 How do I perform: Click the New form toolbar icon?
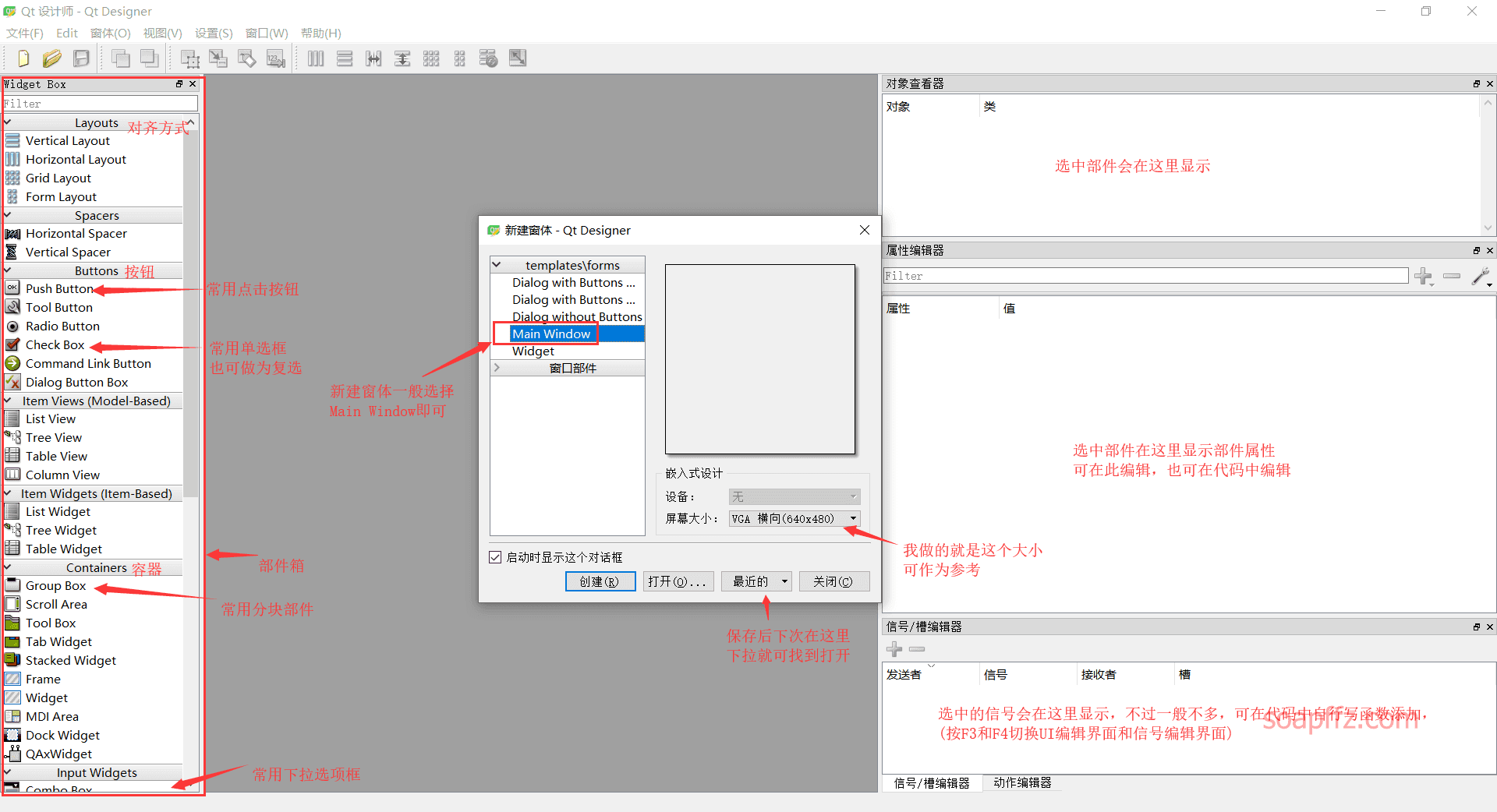click(x=23, y=58)
